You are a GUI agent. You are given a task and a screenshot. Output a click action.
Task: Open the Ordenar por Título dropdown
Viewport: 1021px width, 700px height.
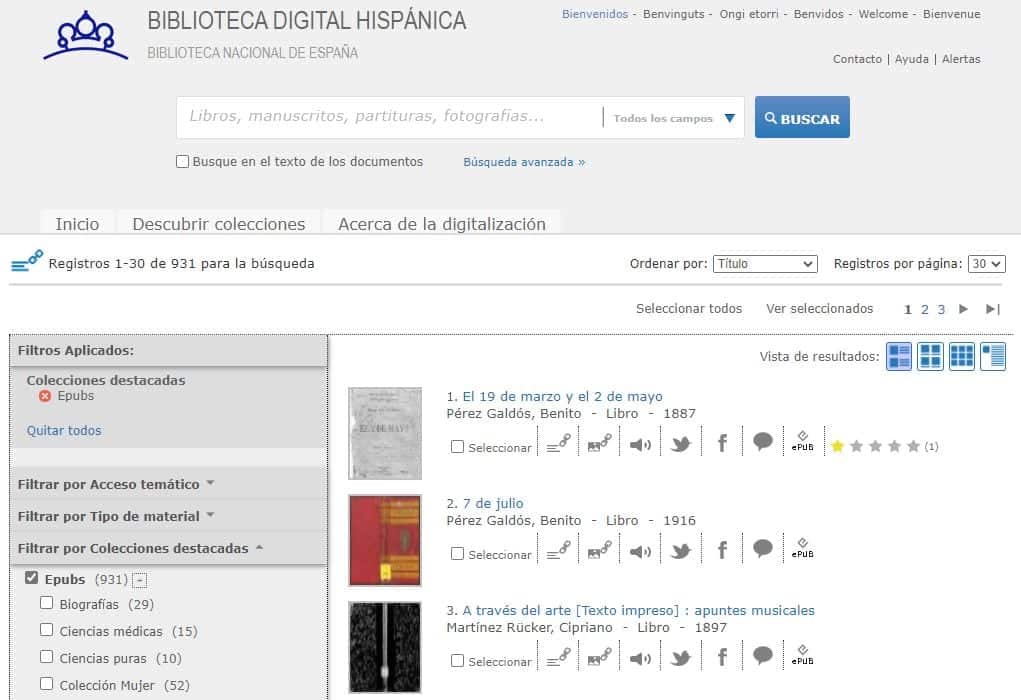click(765, 264)
